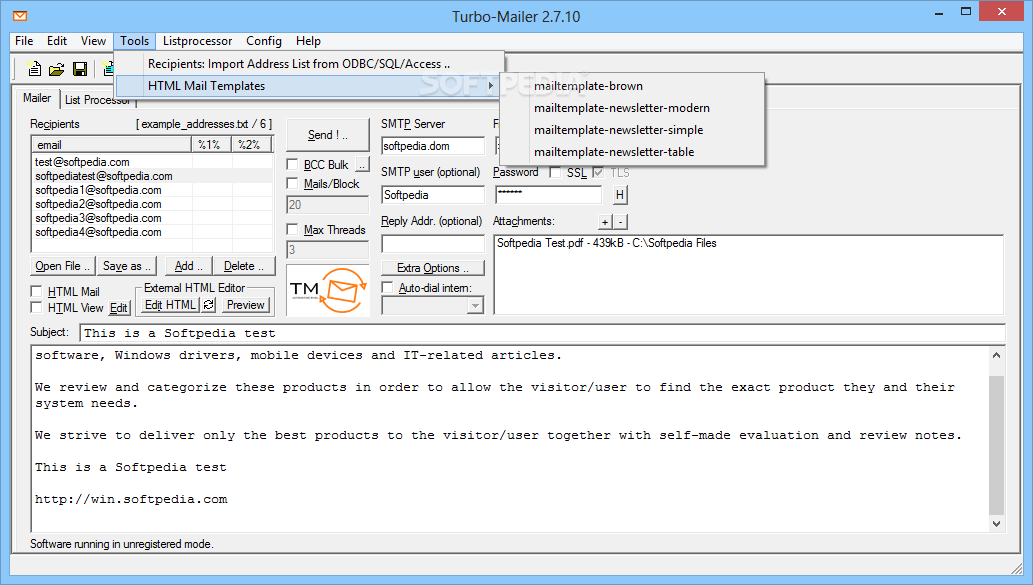The height and width of the screenshot is (585, 1033).
Task: Click the message body scrollbar down arrow
Action: click(996, 524)
